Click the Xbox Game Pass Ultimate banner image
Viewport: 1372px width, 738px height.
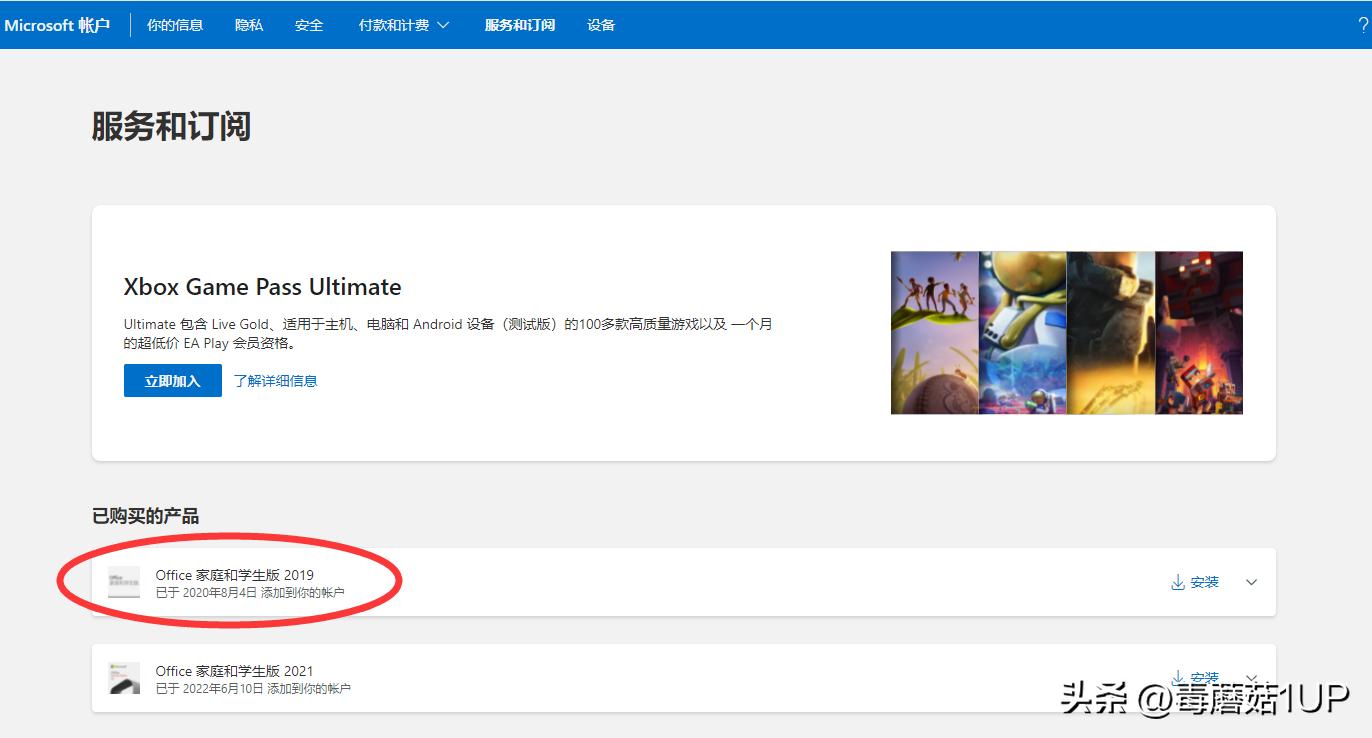[1066, 331]
